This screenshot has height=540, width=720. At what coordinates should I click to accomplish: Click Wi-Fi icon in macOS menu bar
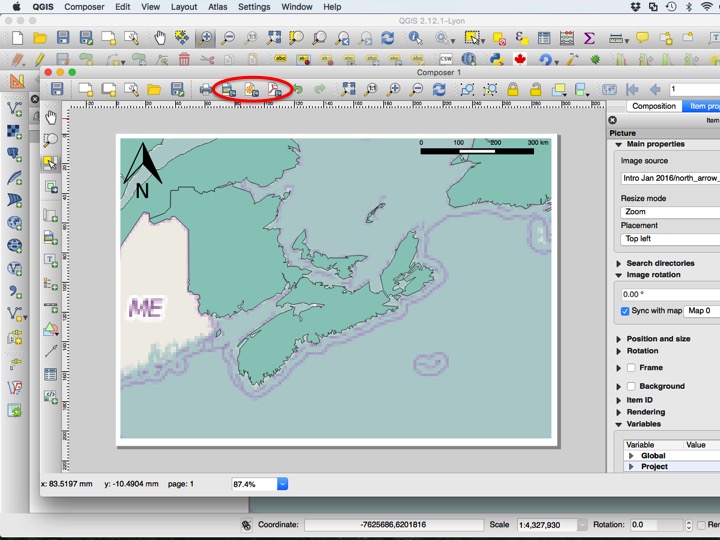pos(707,6)
